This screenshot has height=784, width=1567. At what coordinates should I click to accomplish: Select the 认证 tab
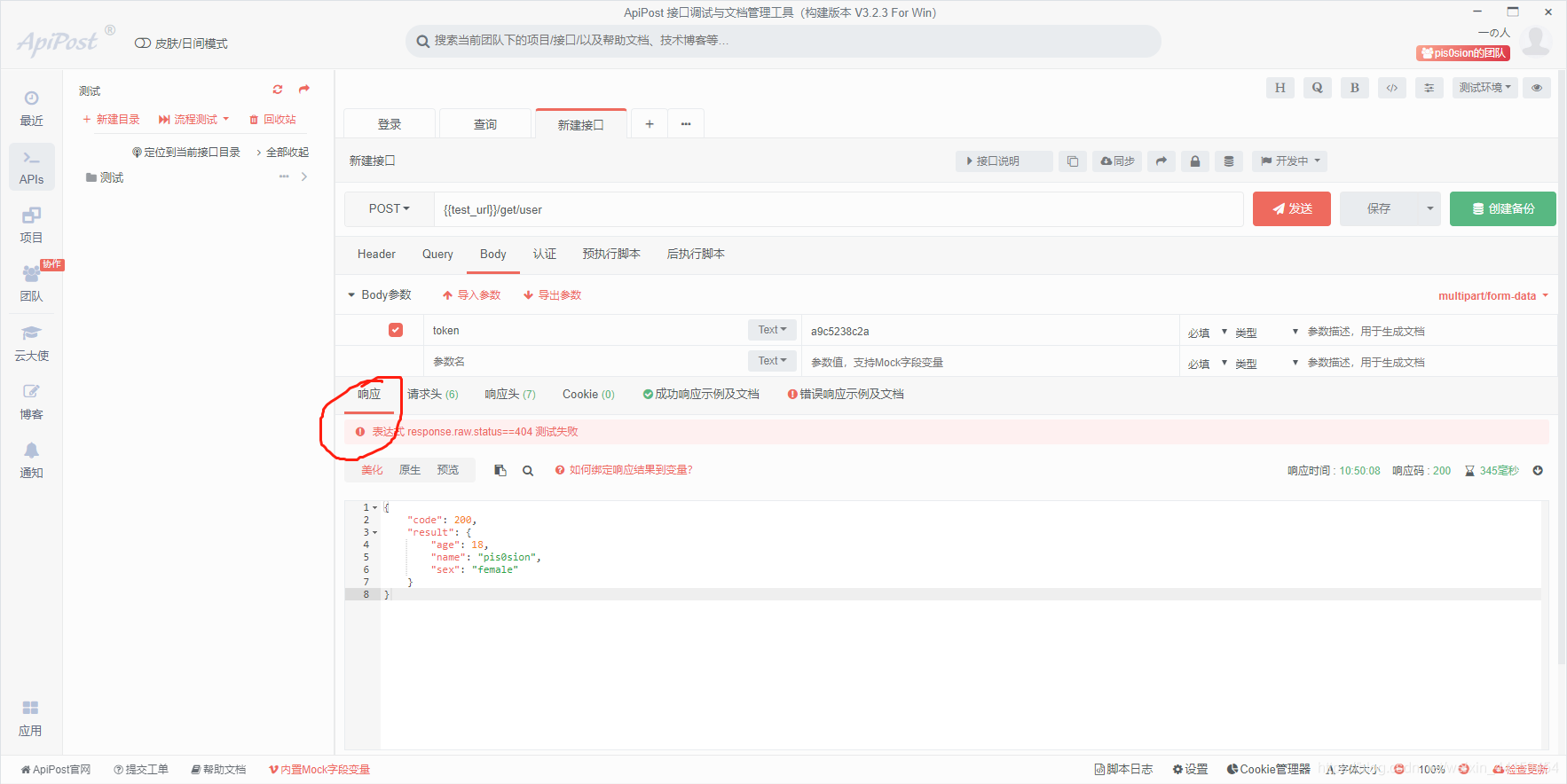(545, 255)
